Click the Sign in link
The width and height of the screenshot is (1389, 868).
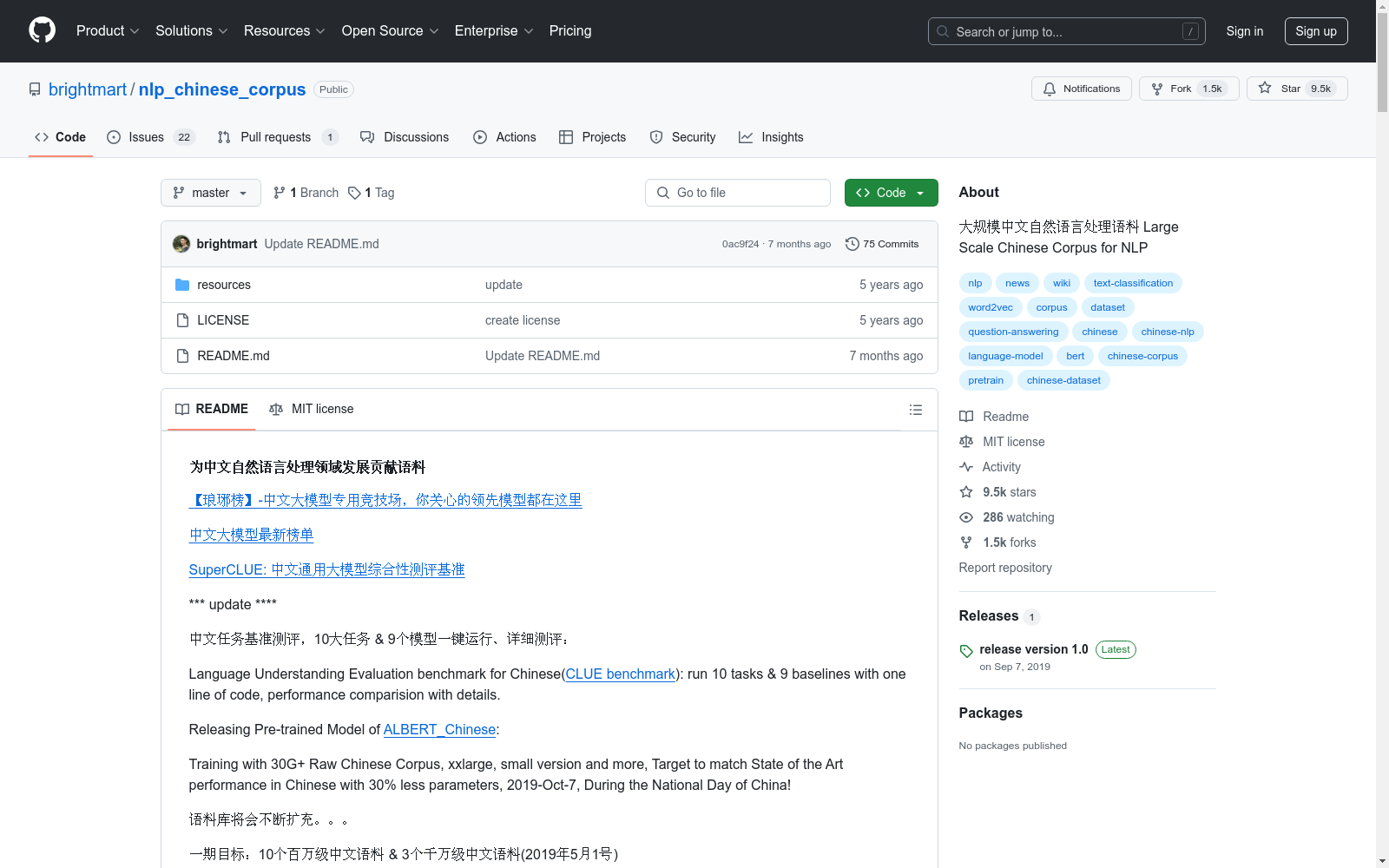[x=1244, y=31]
